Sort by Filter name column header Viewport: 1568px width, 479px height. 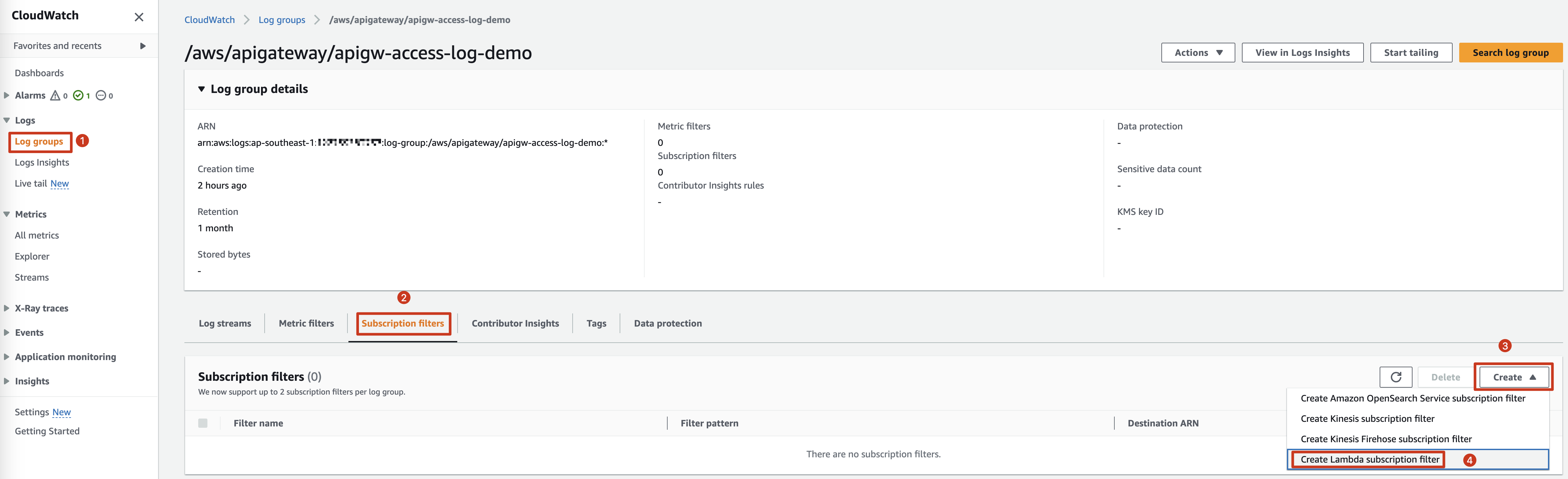coord(258,423)
